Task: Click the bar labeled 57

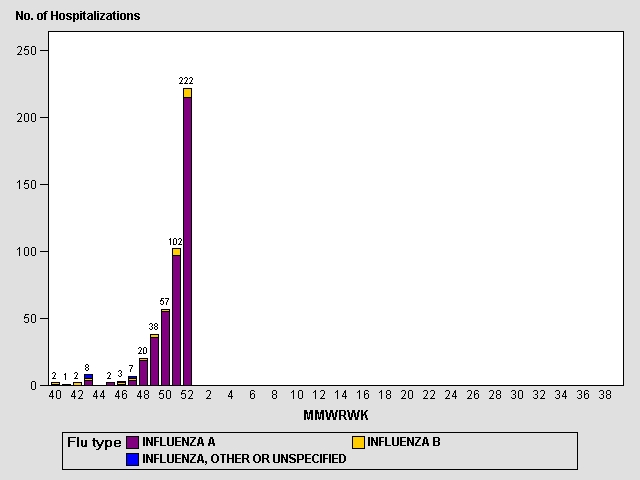Action: tap(165, 350)
